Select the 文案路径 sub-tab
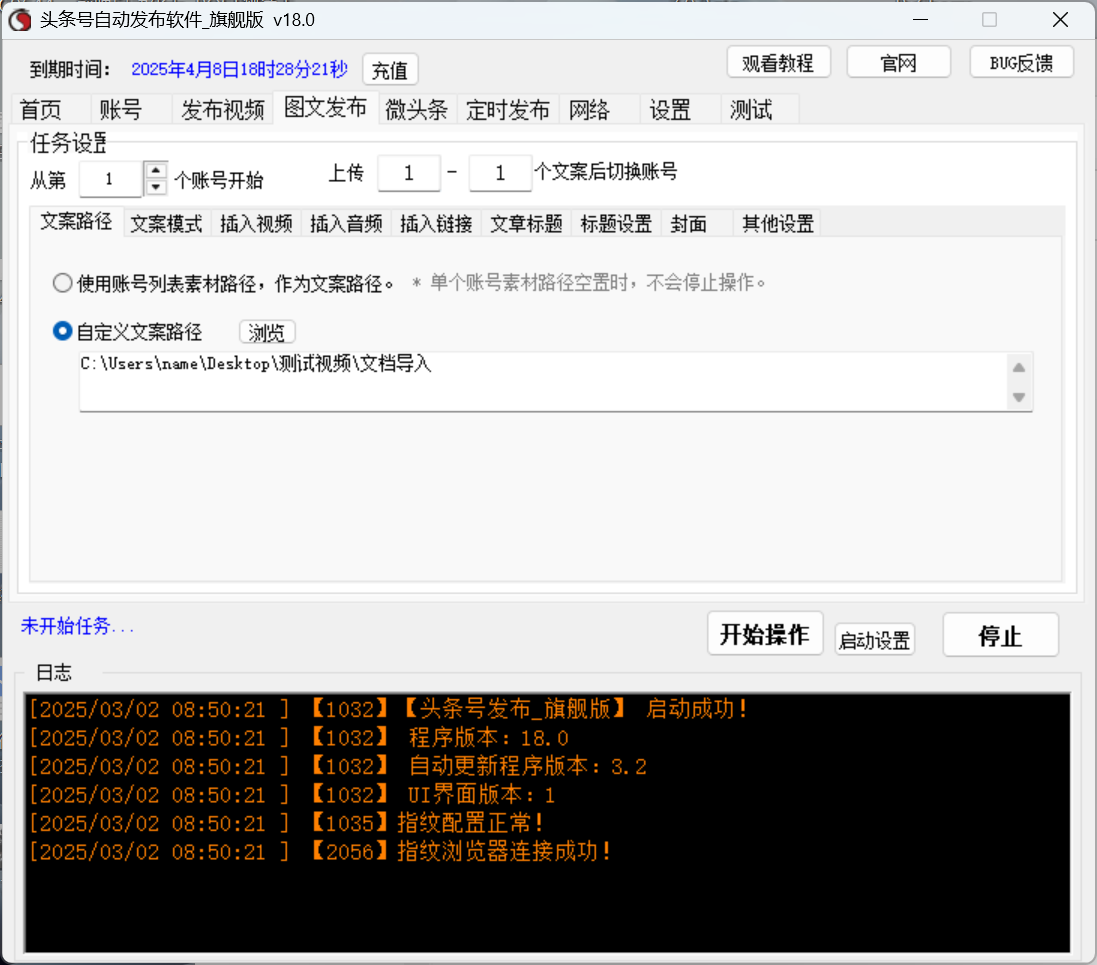Image resolution: width=1097 pixels, height=965 pixels. click(x=76, y=222)
